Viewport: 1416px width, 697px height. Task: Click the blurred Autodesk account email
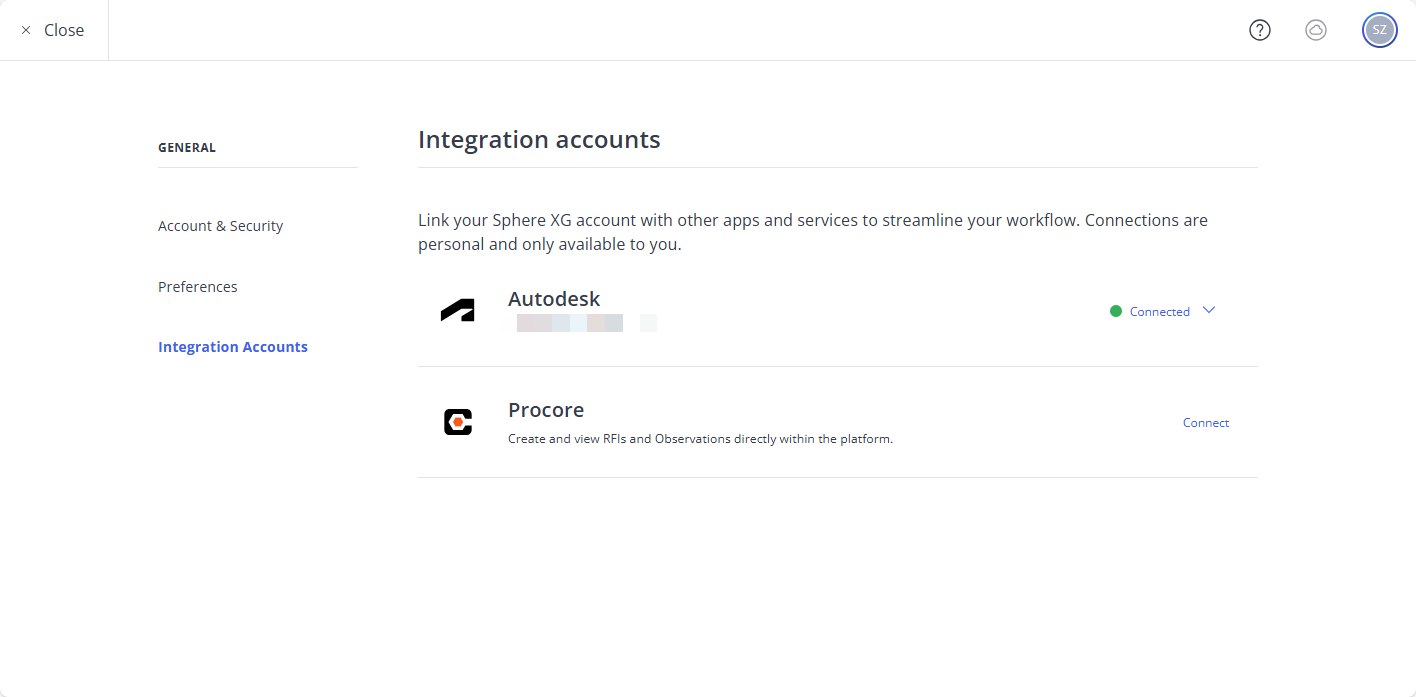[585, 323]
